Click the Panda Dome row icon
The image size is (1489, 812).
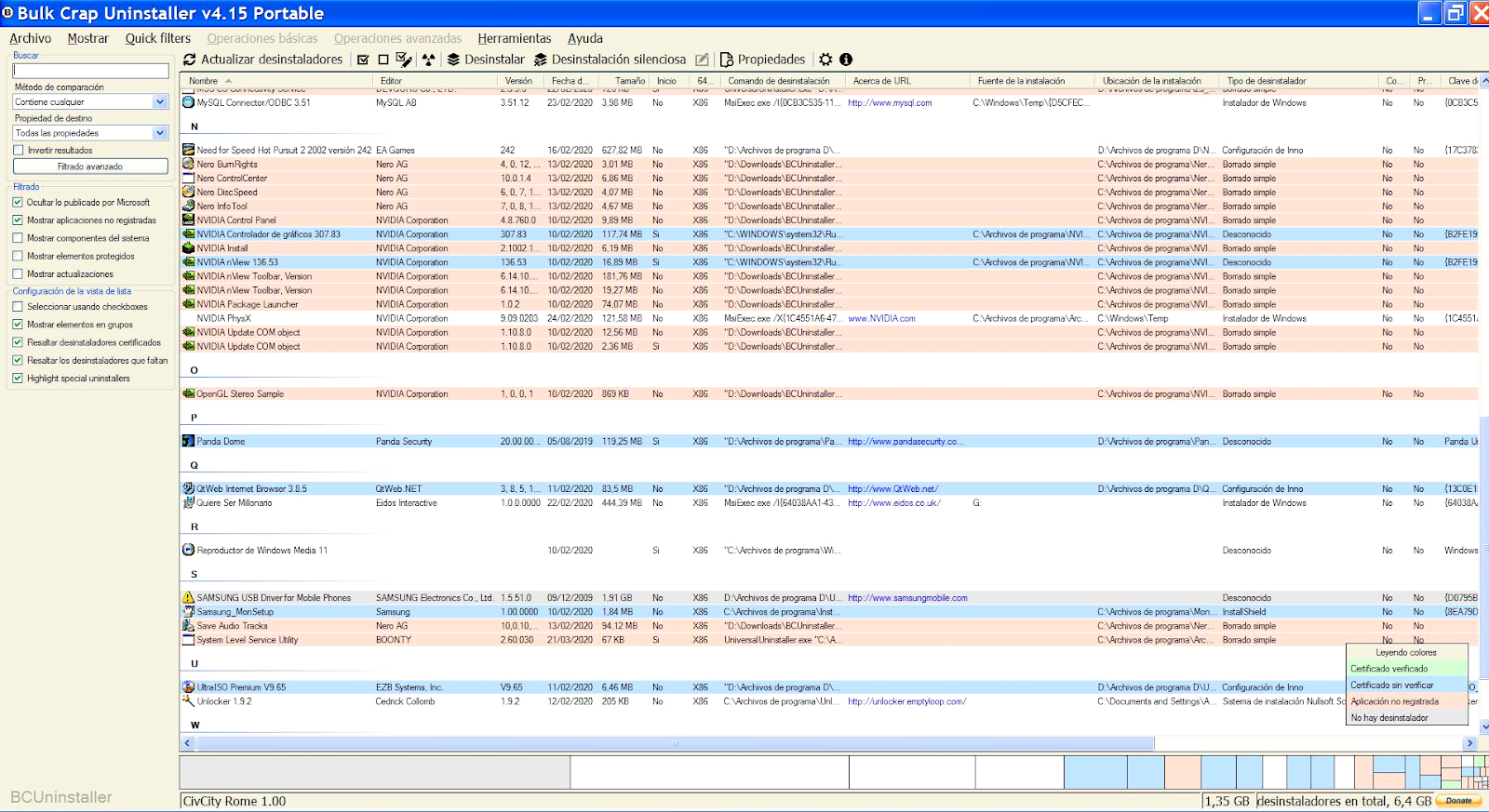coord(188,441)
